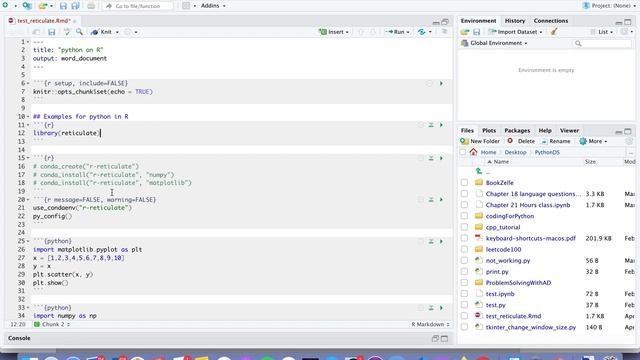Click the save document icon in editor toolbar
Viewport: 640px width, 360px height.
coord(51,32)
